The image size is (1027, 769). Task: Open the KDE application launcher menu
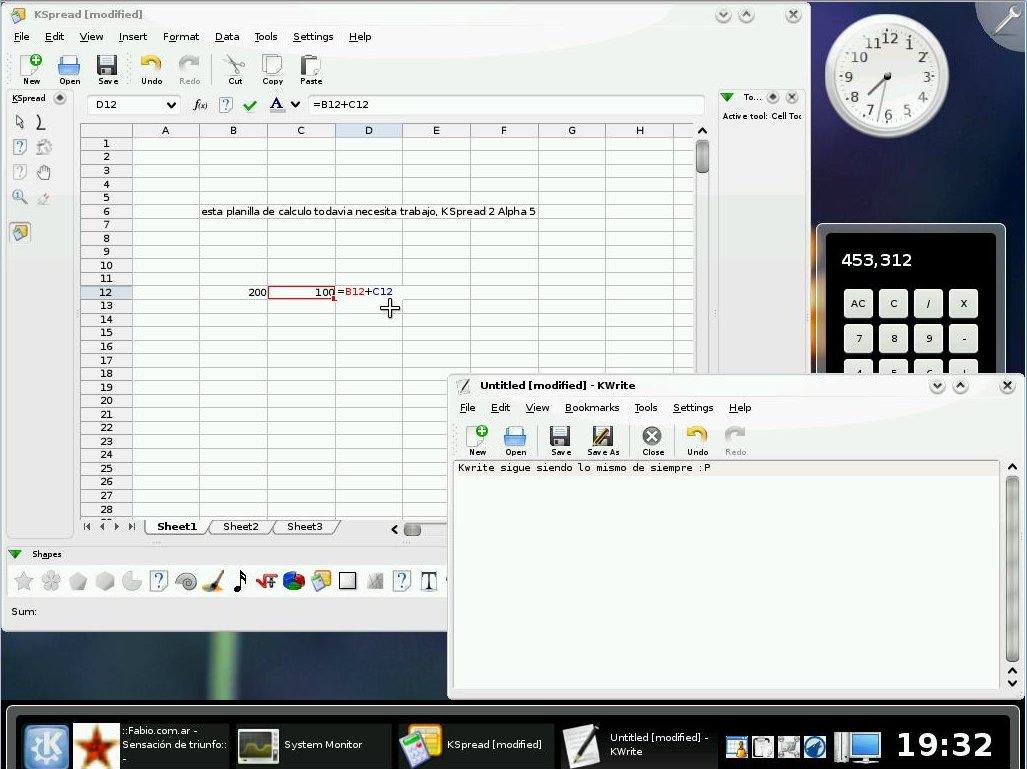pyautogui.click(x=46, y=745)
